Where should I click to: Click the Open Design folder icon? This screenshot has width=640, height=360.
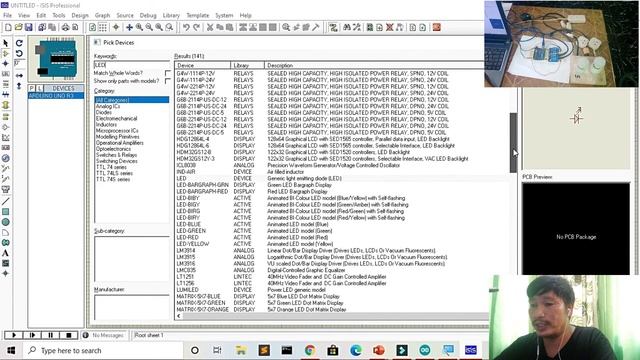coord(18,27)
